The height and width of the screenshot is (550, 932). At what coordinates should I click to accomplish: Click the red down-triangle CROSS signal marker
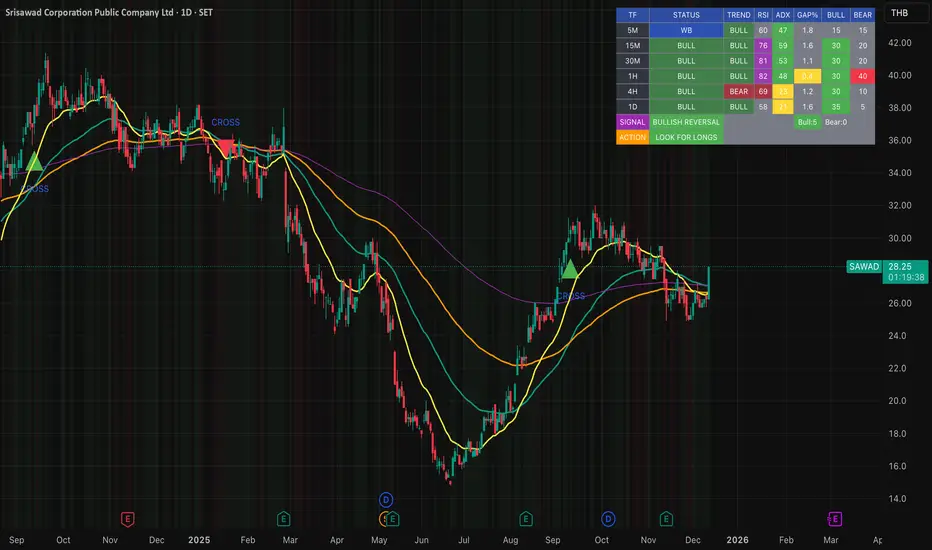226,148
